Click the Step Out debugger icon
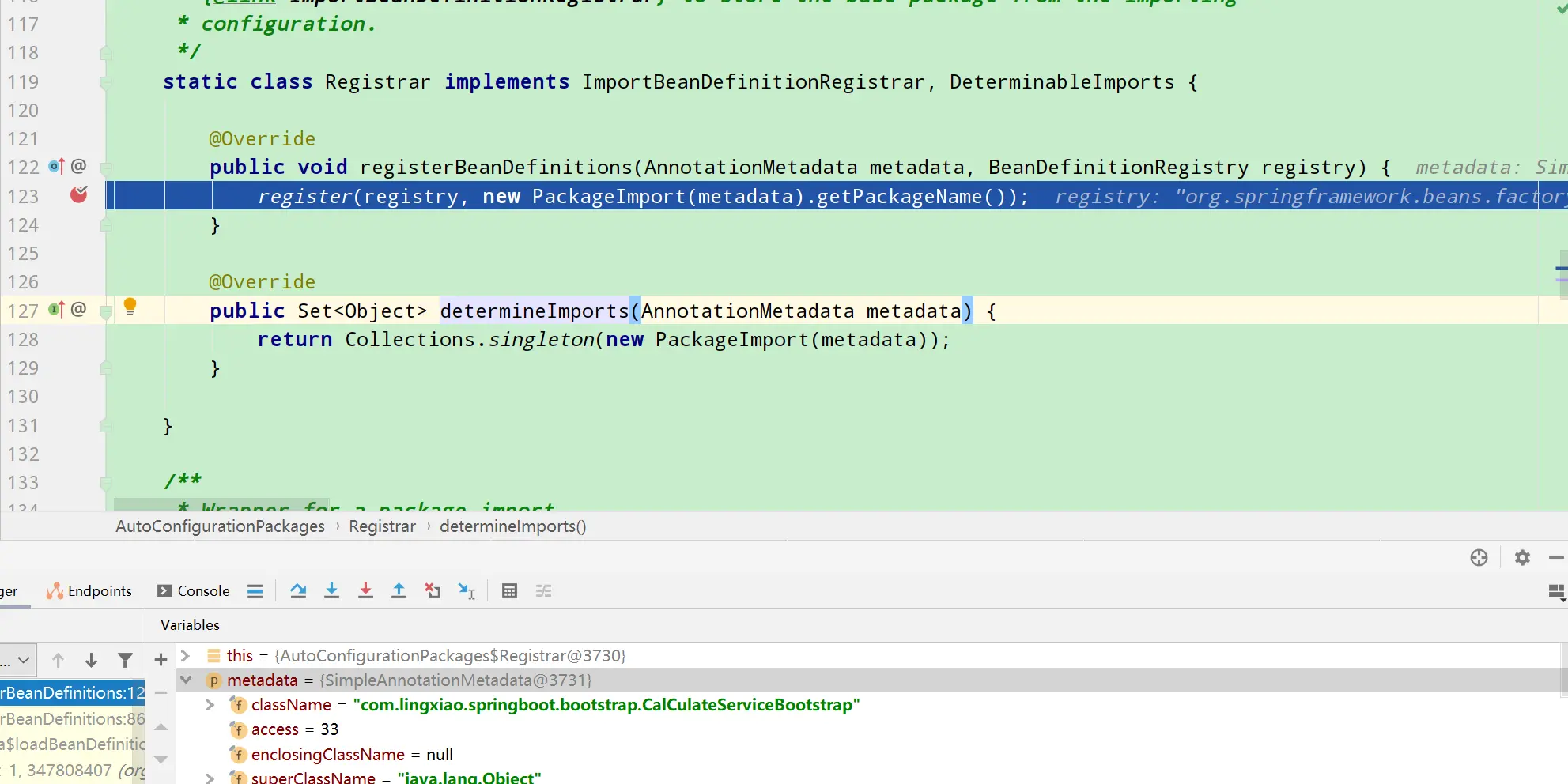The height and width of the screenshot is (784, 1568). (399, 591)
